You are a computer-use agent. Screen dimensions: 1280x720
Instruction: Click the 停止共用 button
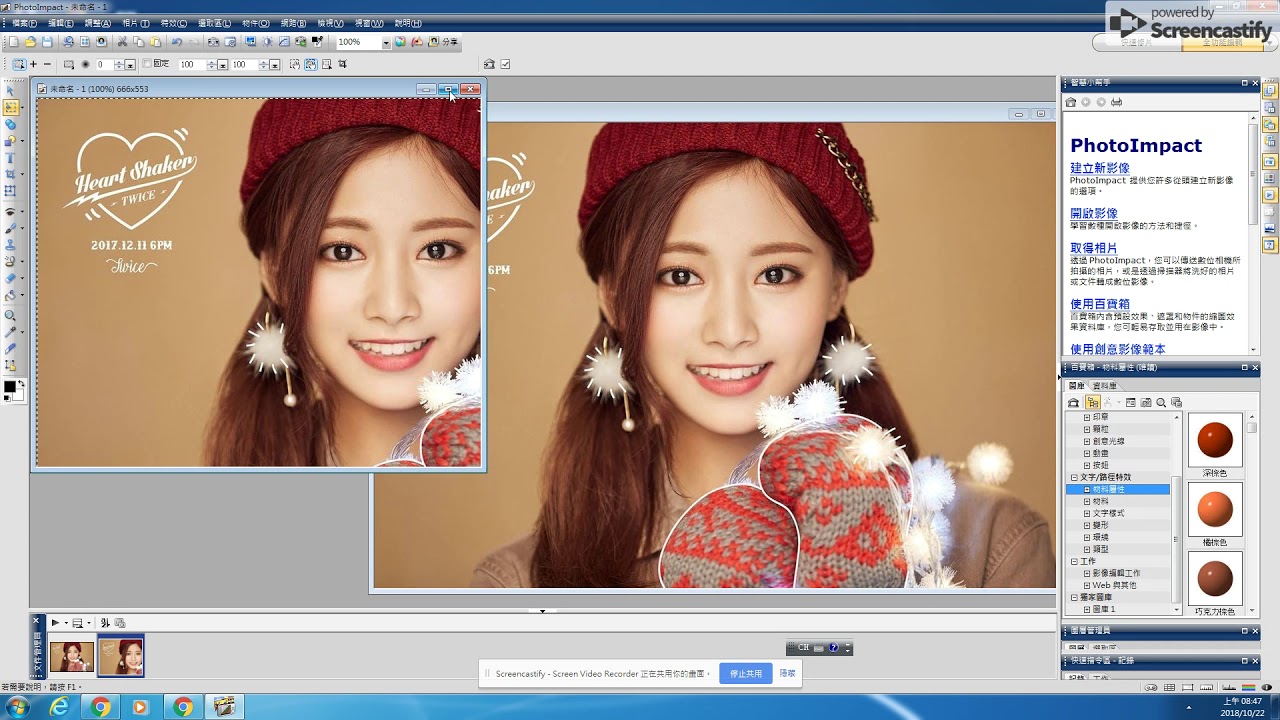pos(746,674)
